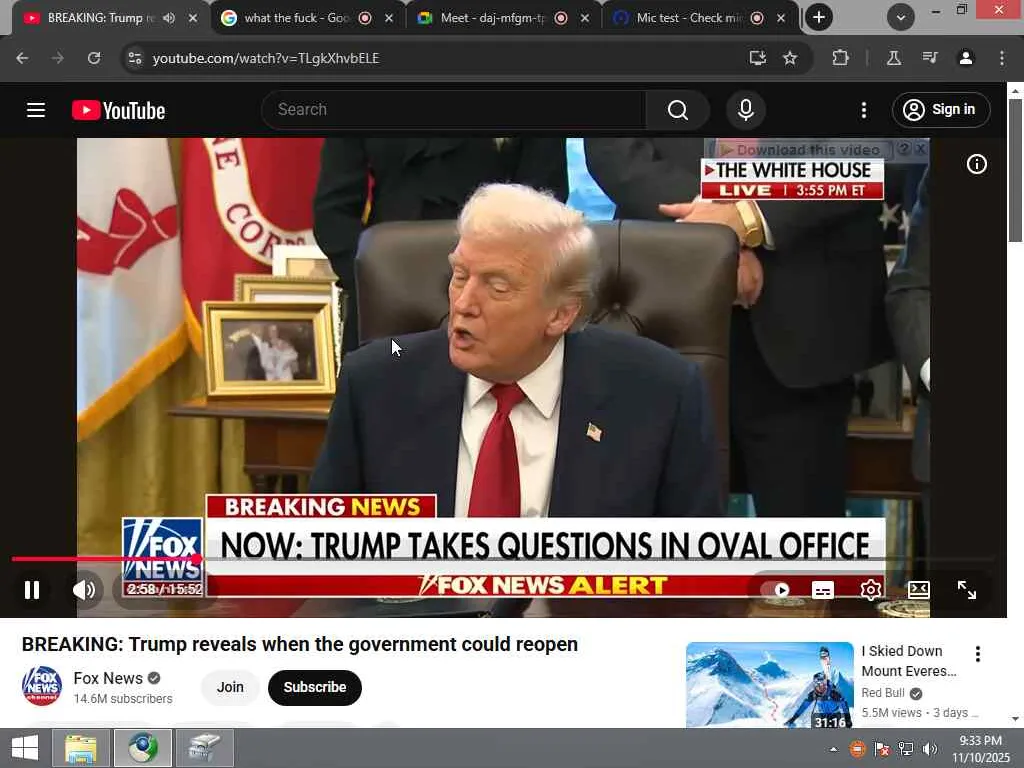Open Chrome three-dot menu

pyautogui.click(x=1002, y=58)
